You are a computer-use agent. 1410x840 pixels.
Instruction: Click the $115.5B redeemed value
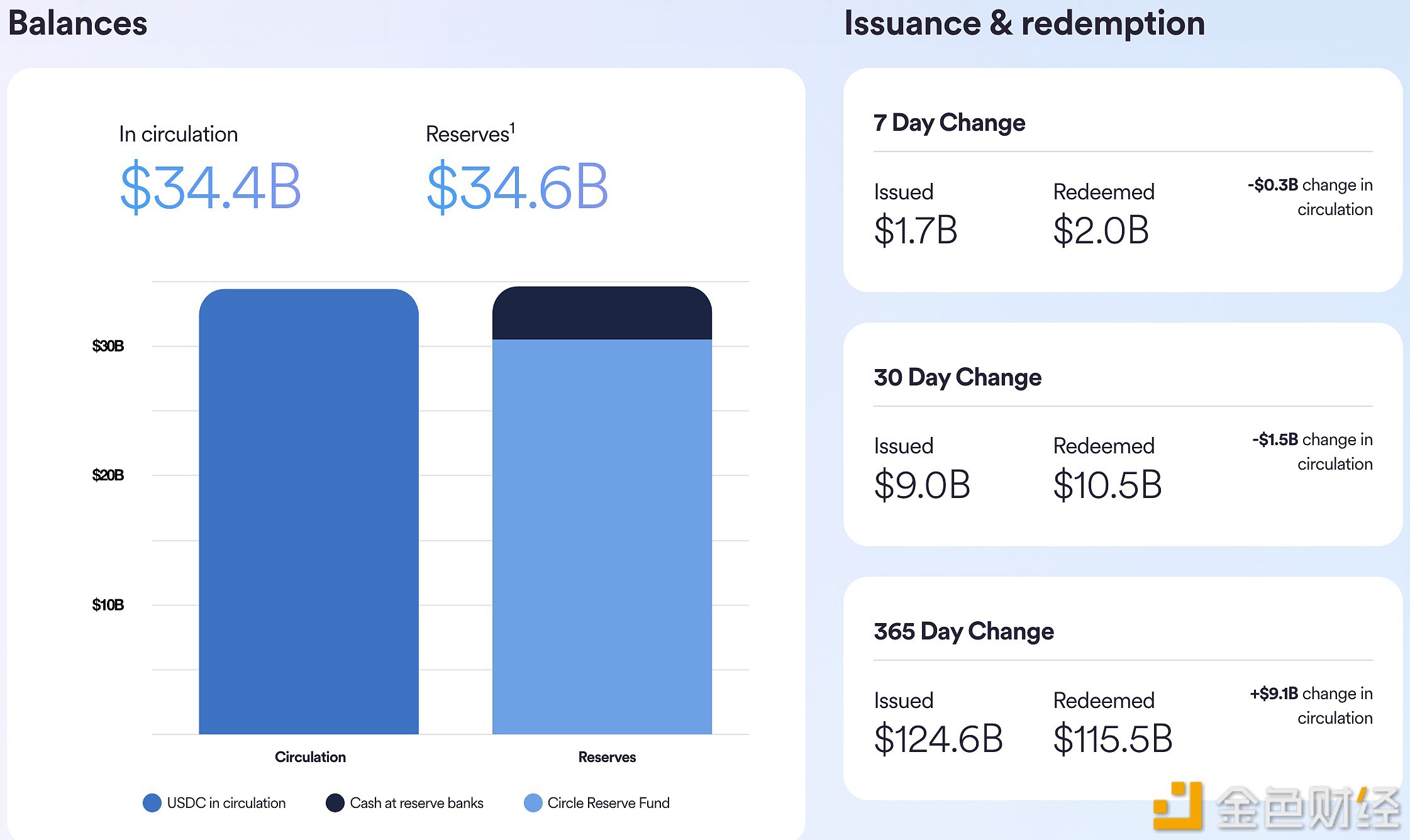1113,739
